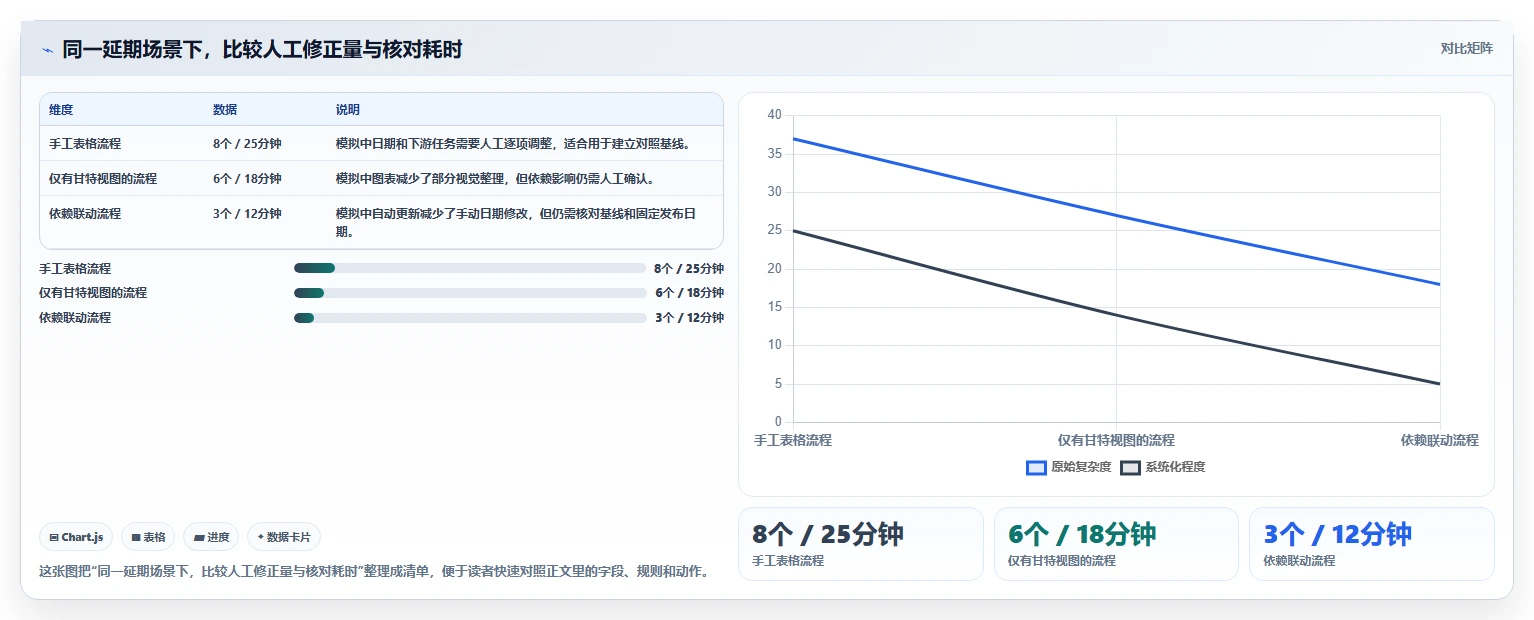Viewport: 1534px width, 620px height.
Task: Click the y-axis value 40
Action: point(774,115)
